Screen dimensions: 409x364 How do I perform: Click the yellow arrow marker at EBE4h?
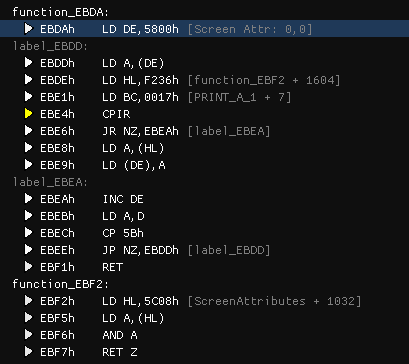[x=29, y=114]
